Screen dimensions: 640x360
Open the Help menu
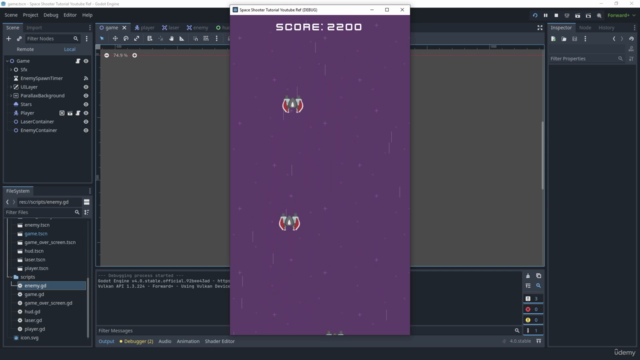point(87,15)
